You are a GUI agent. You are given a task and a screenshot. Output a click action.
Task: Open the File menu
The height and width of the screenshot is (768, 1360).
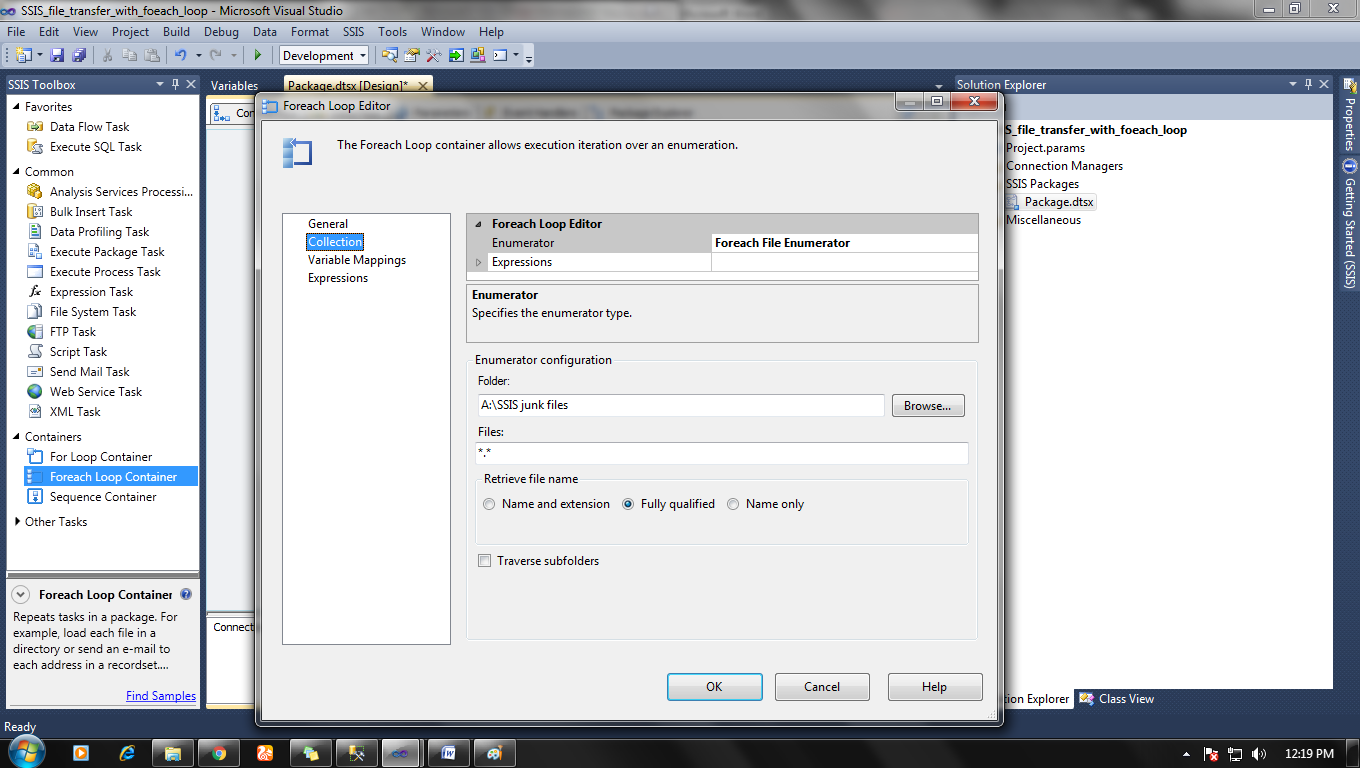tap(16, 32)
